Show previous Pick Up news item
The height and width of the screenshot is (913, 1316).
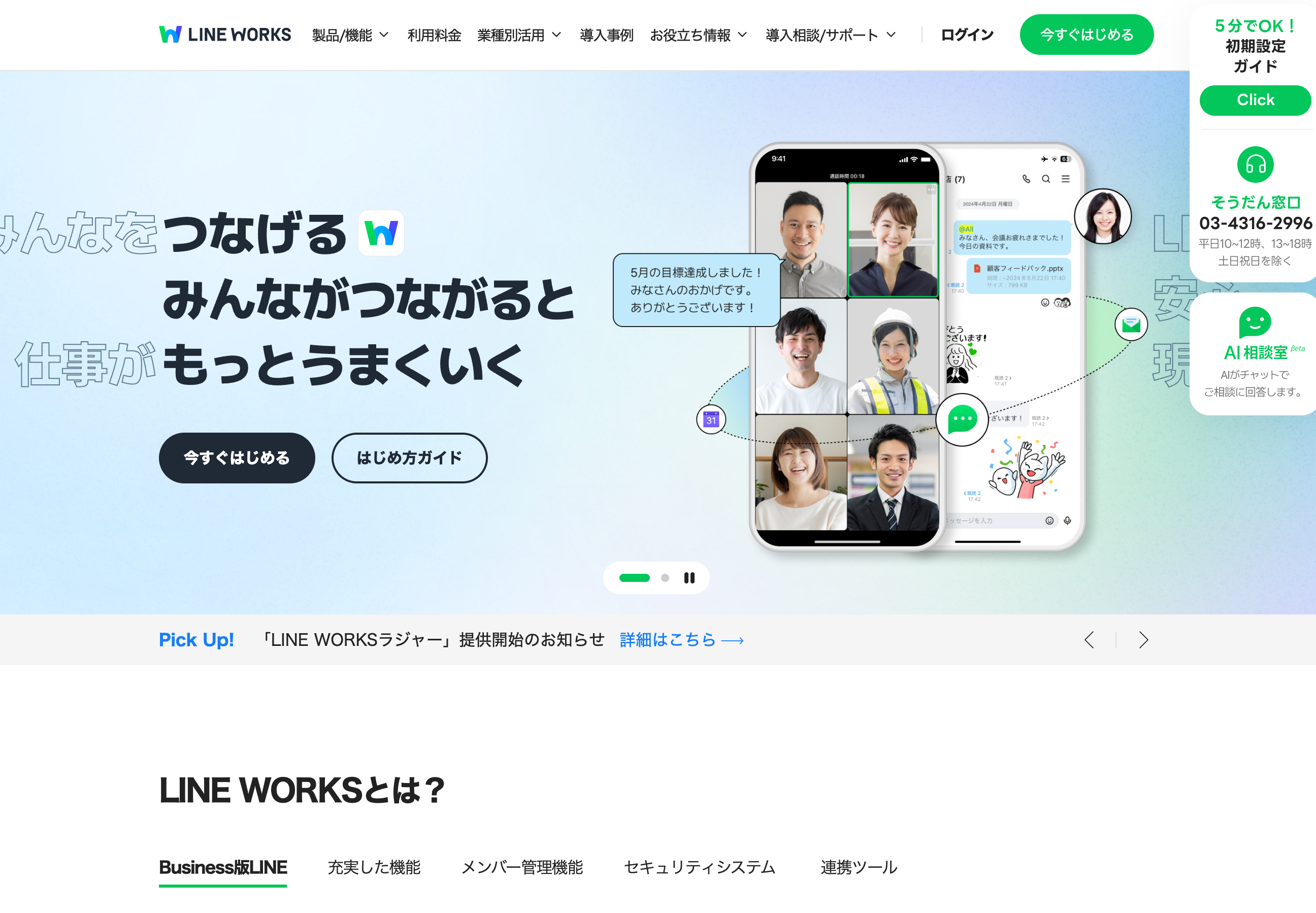1089,640
